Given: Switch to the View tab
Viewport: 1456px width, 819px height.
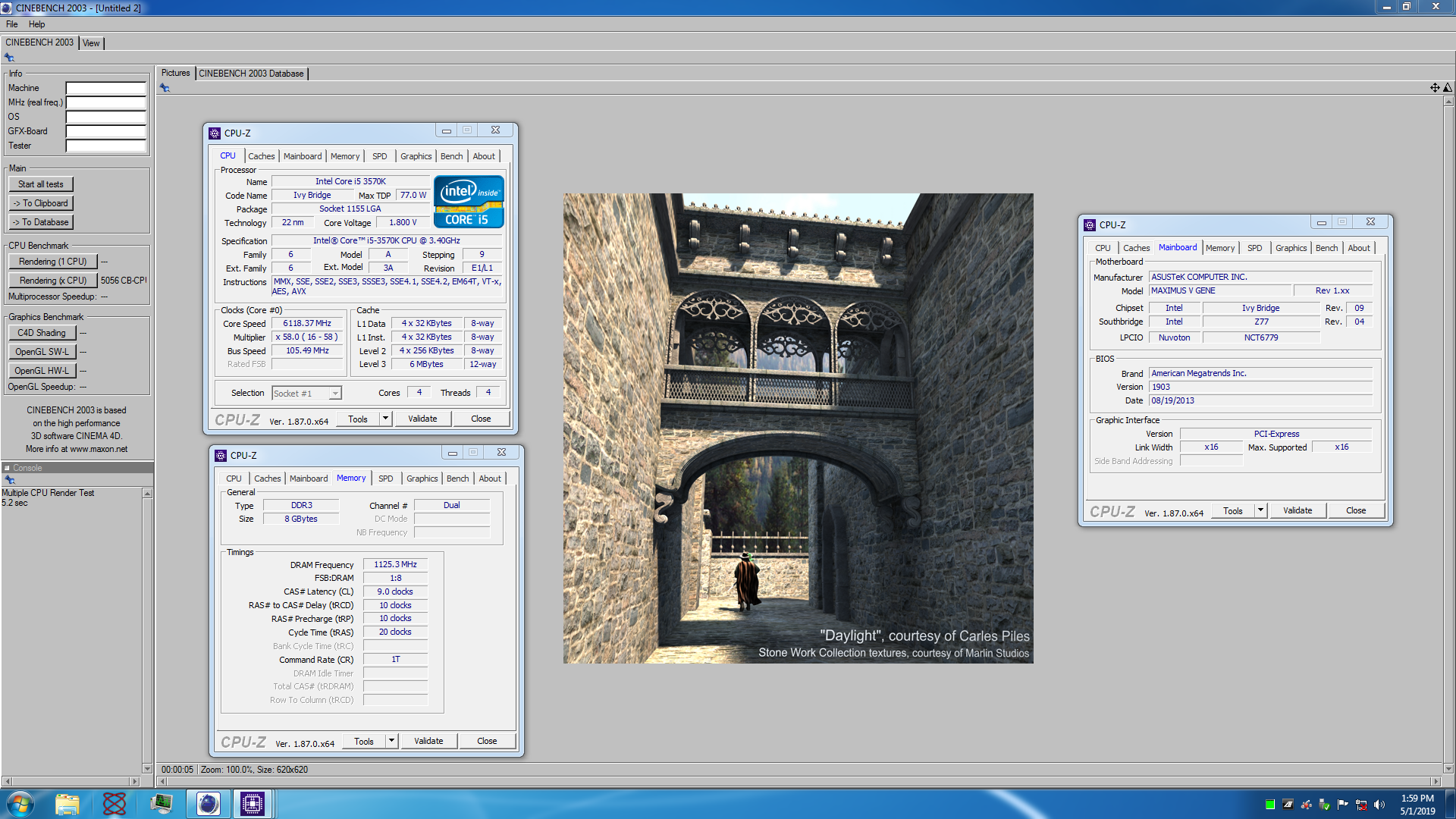Looking at the screenshot, I should click(x=91, y=43).
